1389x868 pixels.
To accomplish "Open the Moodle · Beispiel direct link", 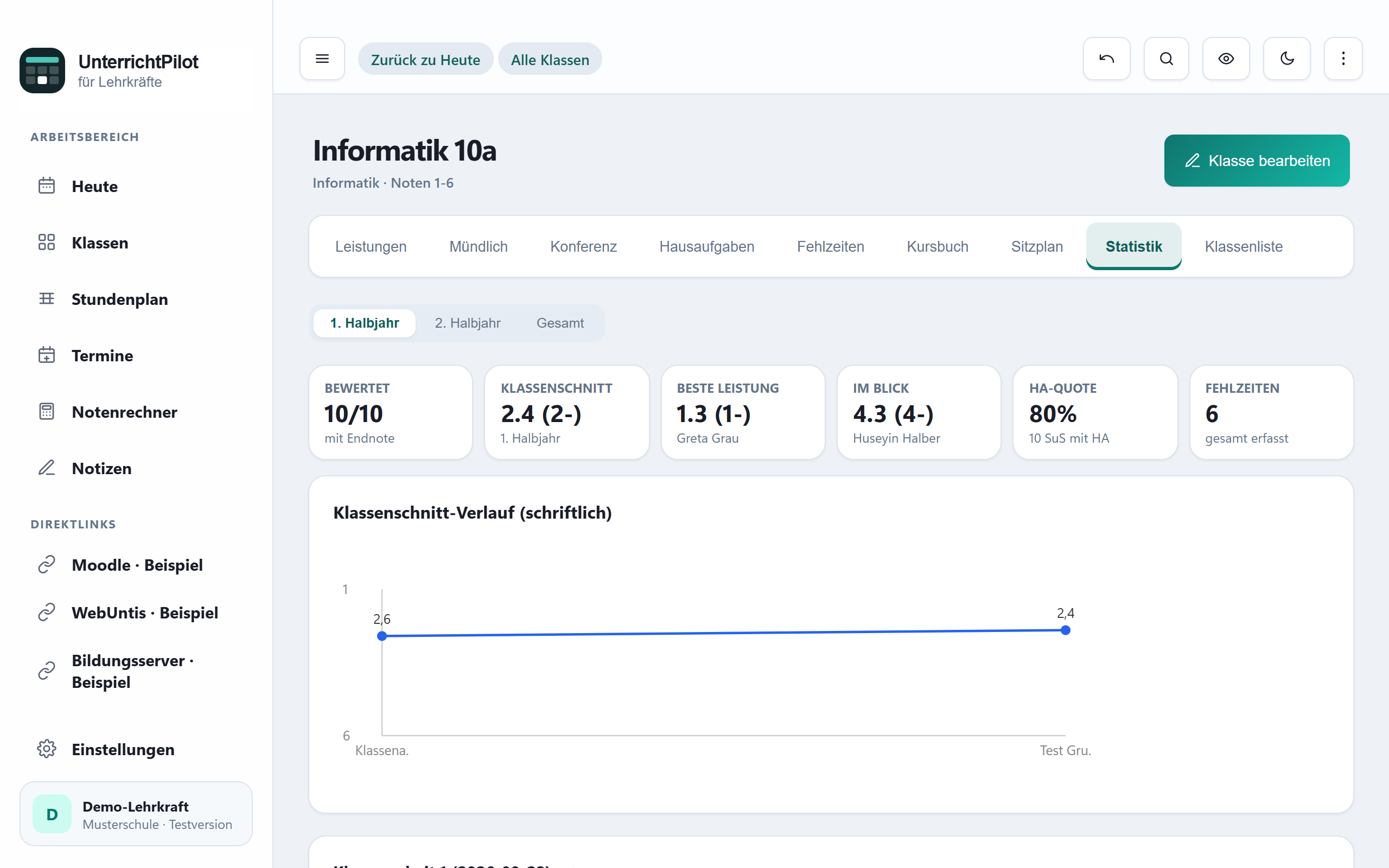I will (x=136, y=565).
